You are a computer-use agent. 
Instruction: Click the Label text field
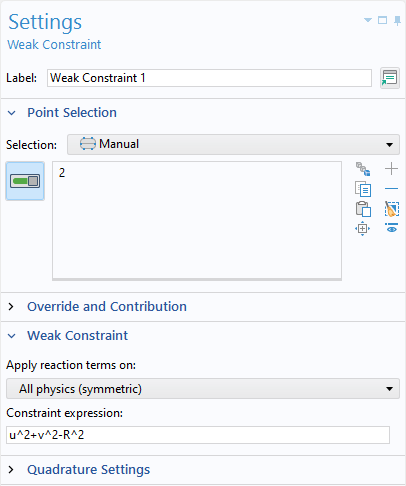point(209,78)
